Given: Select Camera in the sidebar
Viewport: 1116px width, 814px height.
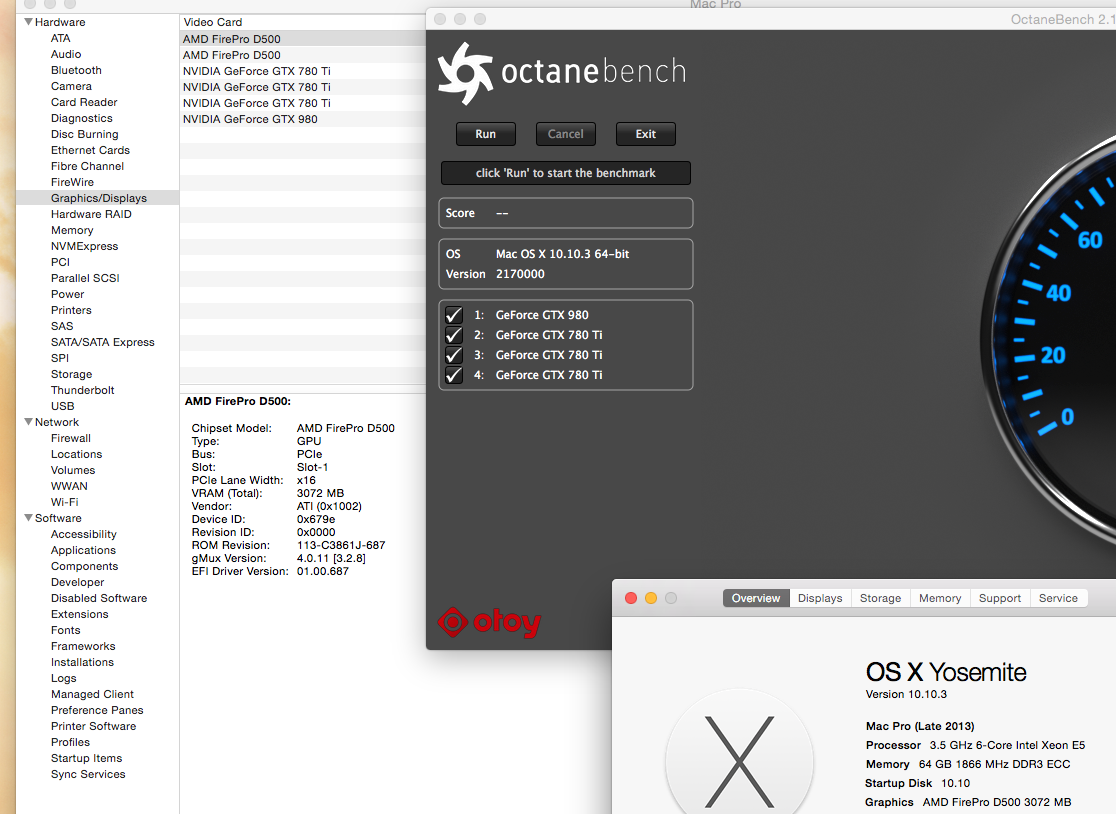Looking at the screenshot, I should click(71, 86).
